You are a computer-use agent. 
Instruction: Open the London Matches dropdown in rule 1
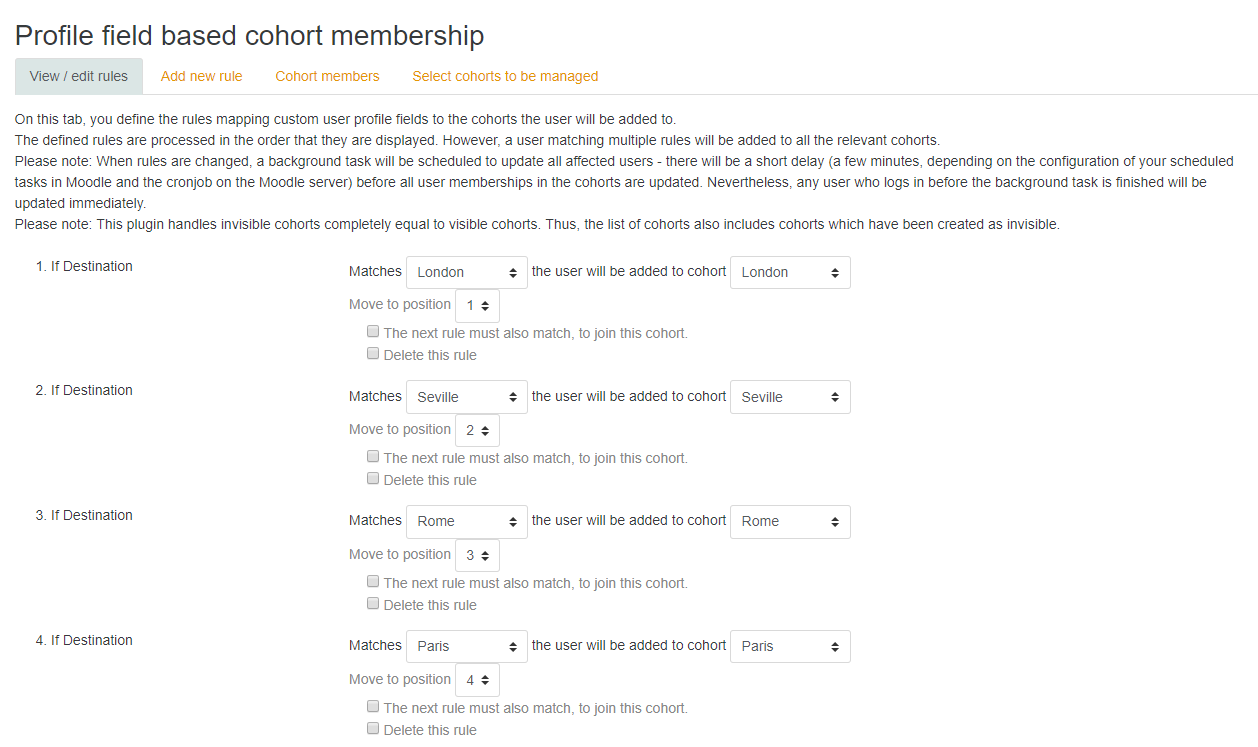coord(467,272)
